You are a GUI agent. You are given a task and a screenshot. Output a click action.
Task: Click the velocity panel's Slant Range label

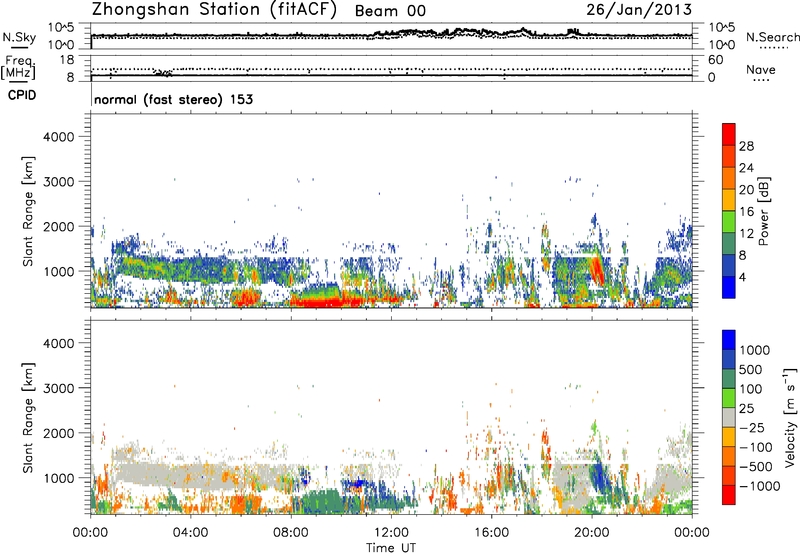coord(28,417)
